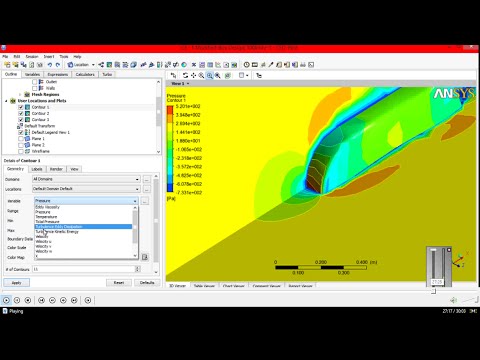
Task: Click the ellipsis button beside Variable
Action: pos(145,201)
